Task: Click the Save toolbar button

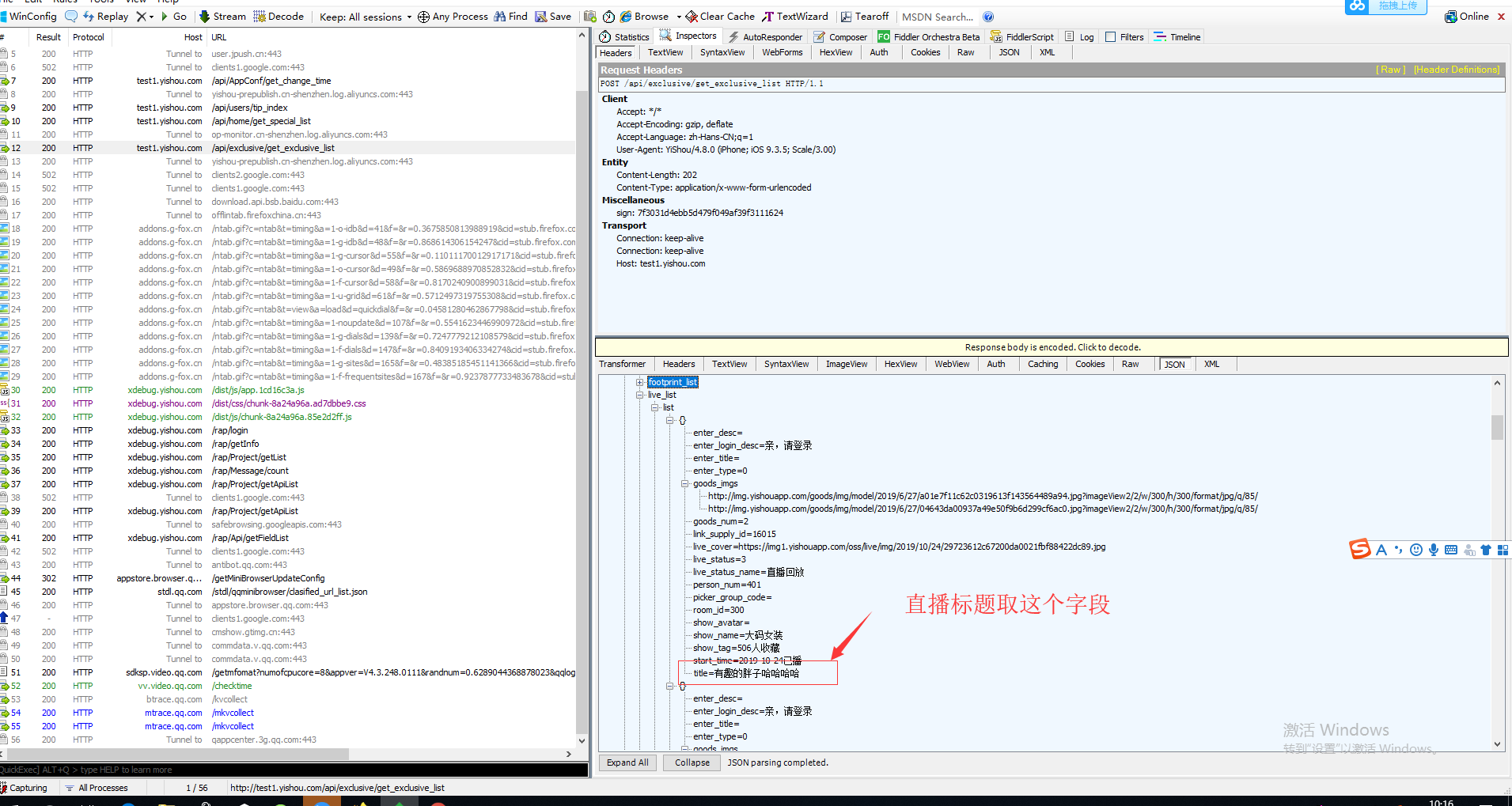Action: 553,16
